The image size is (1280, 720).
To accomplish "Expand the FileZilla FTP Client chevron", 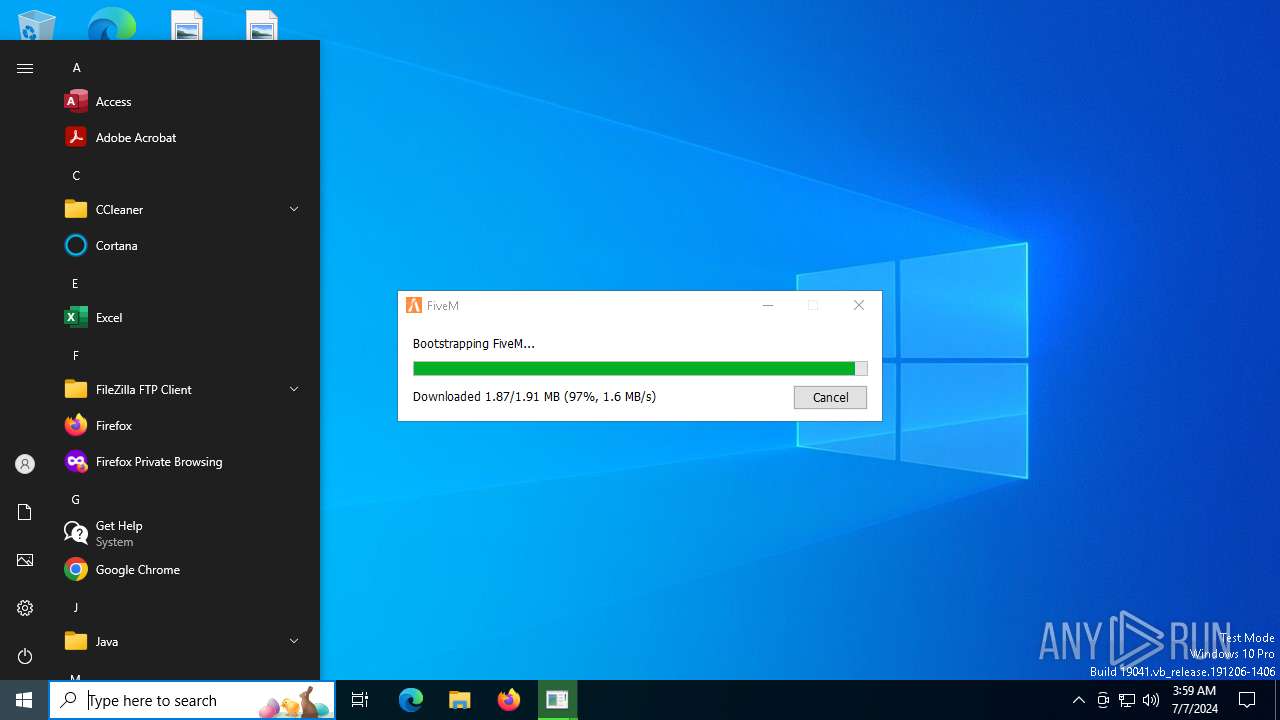I will click(x=294, y=389).
